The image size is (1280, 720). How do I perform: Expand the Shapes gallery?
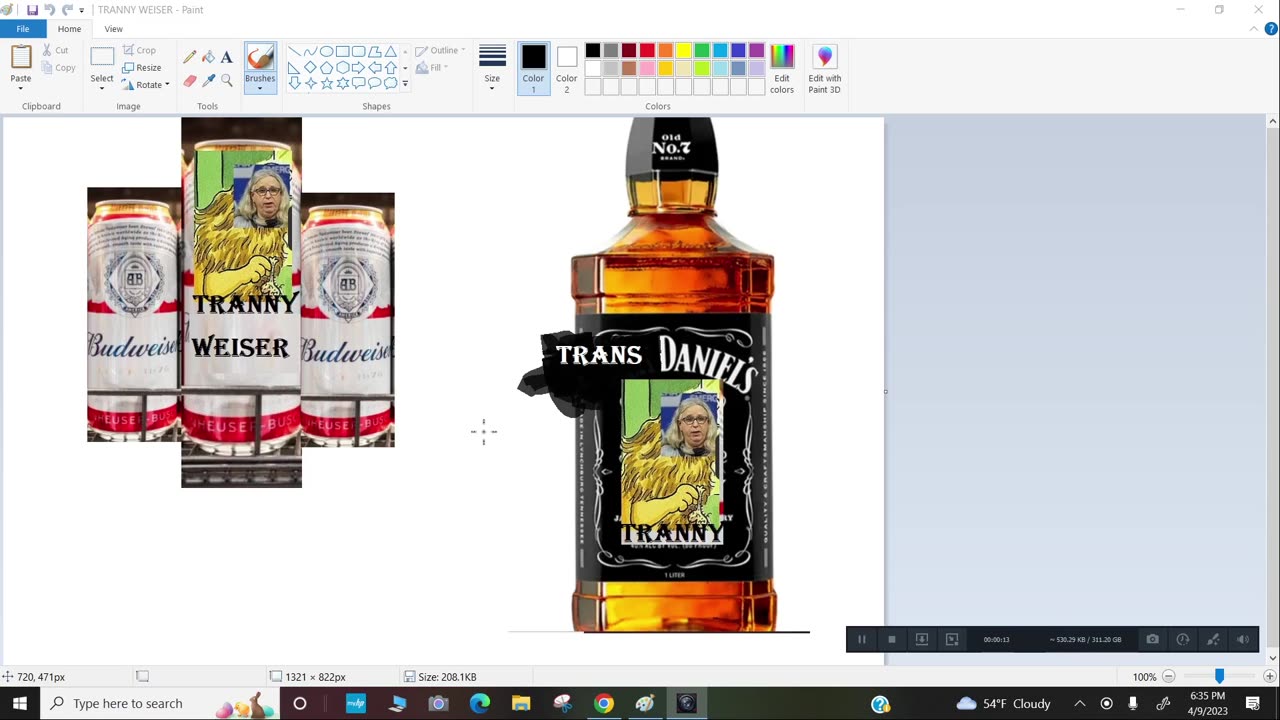tap(405, 83)
